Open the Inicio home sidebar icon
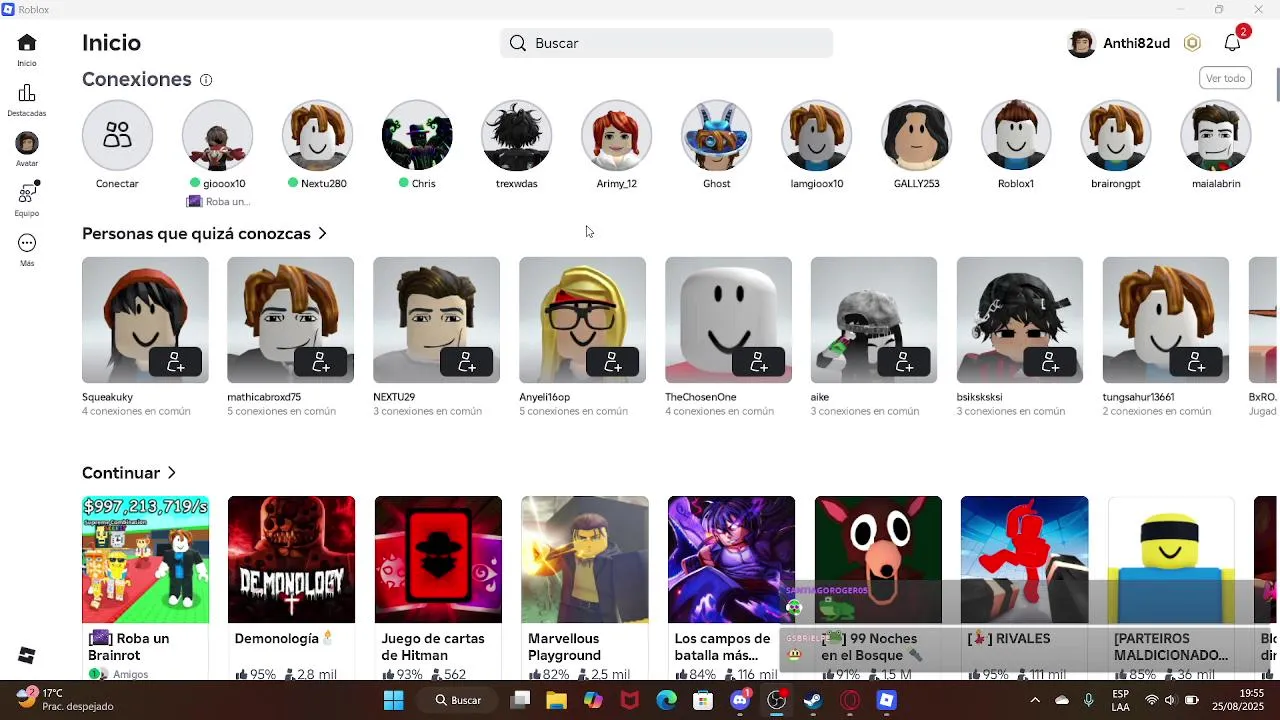The height and width of the screenshot is (720, 1280). [x=27, y=43]
